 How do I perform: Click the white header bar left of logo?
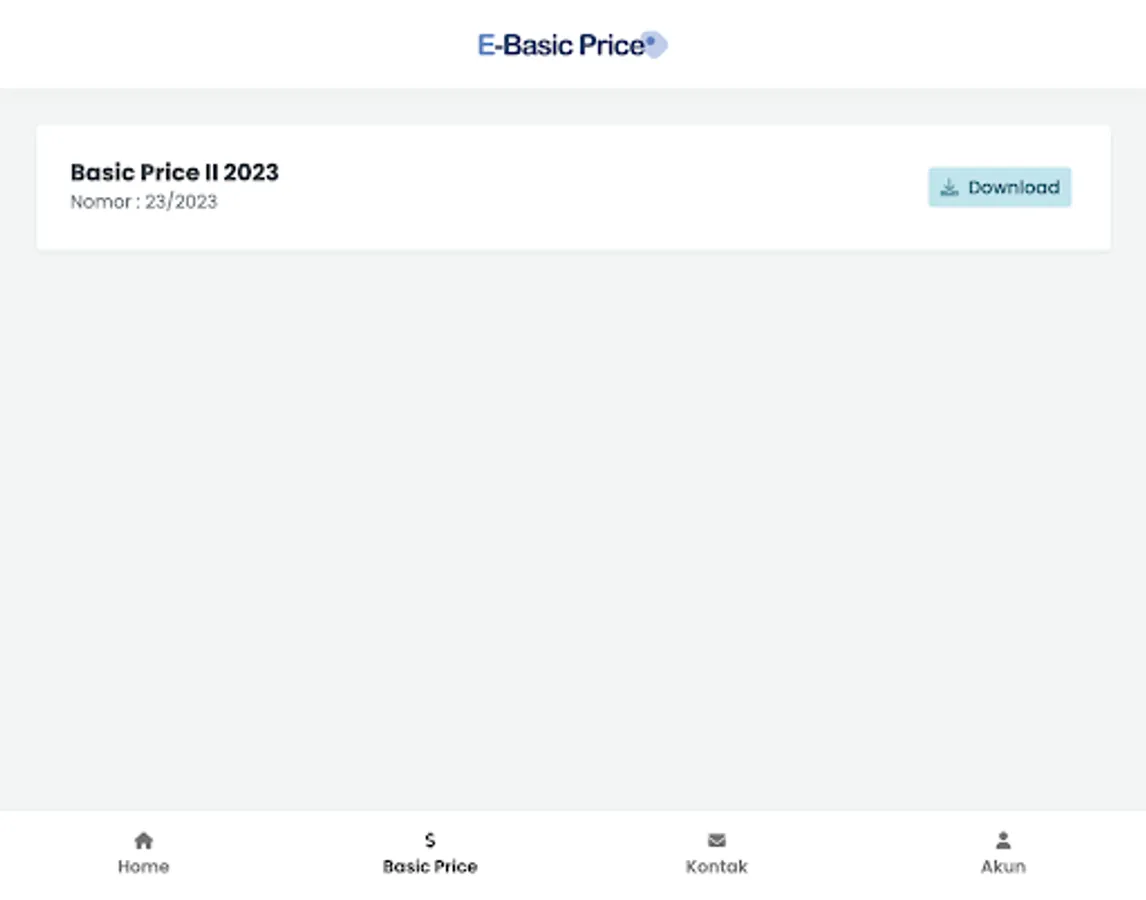(x=230, y=44)
